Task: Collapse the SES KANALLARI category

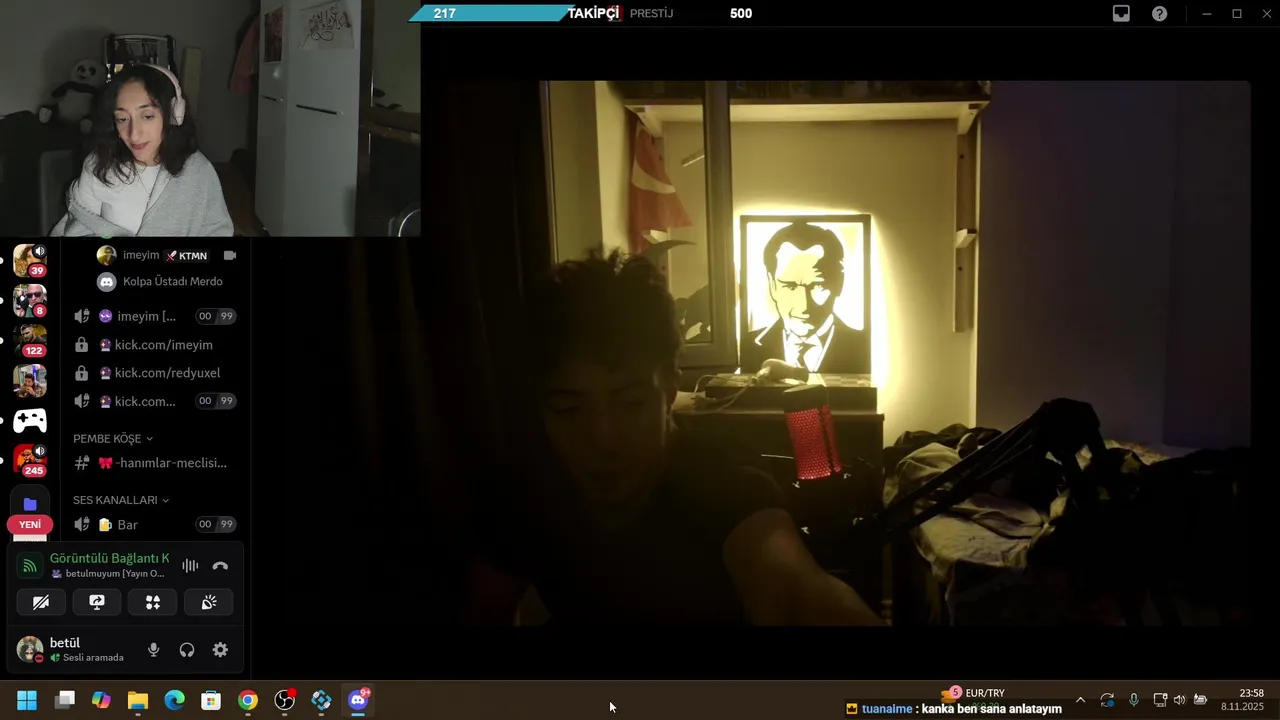Action: [x=121, y=500]
